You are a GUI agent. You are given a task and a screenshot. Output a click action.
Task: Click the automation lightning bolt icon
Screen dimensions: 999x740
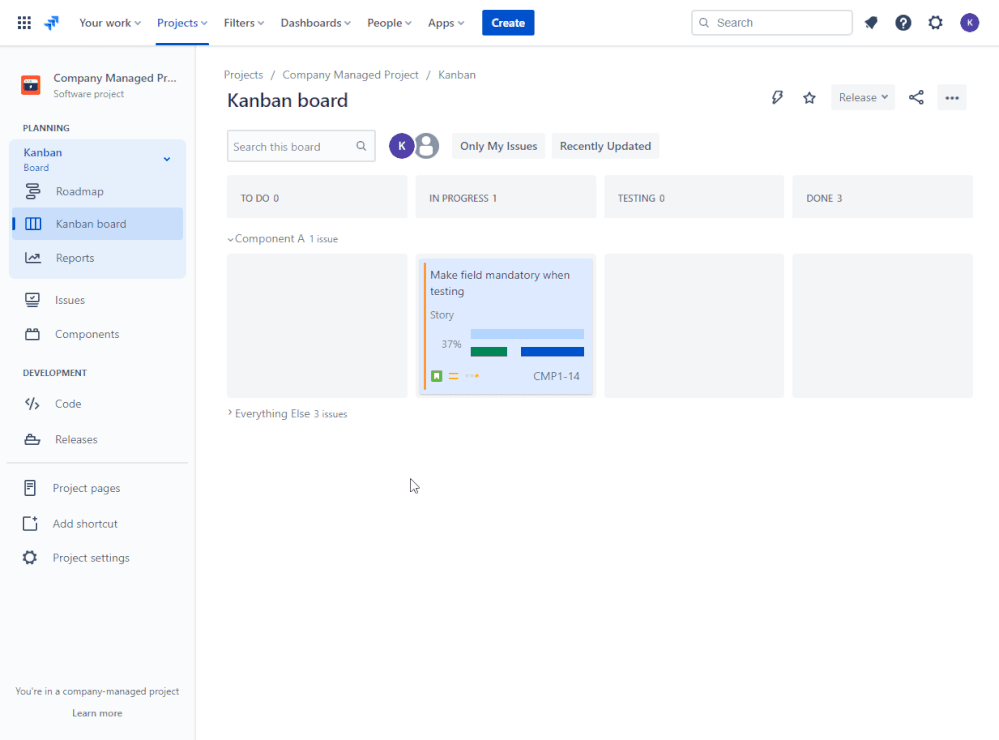[777, 98]
